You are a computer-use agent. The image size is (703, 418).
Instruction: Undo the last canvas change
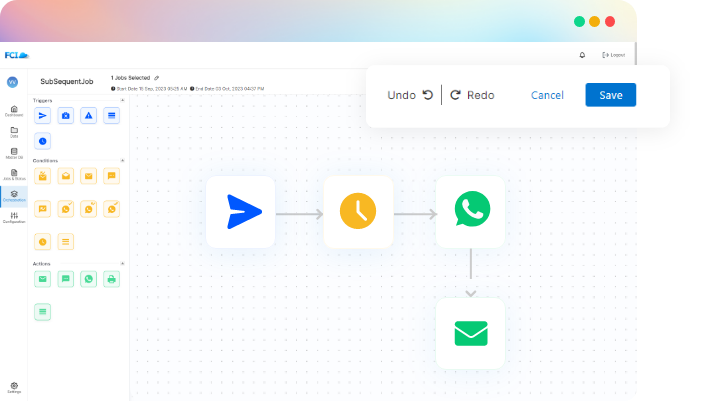(410, 95)
